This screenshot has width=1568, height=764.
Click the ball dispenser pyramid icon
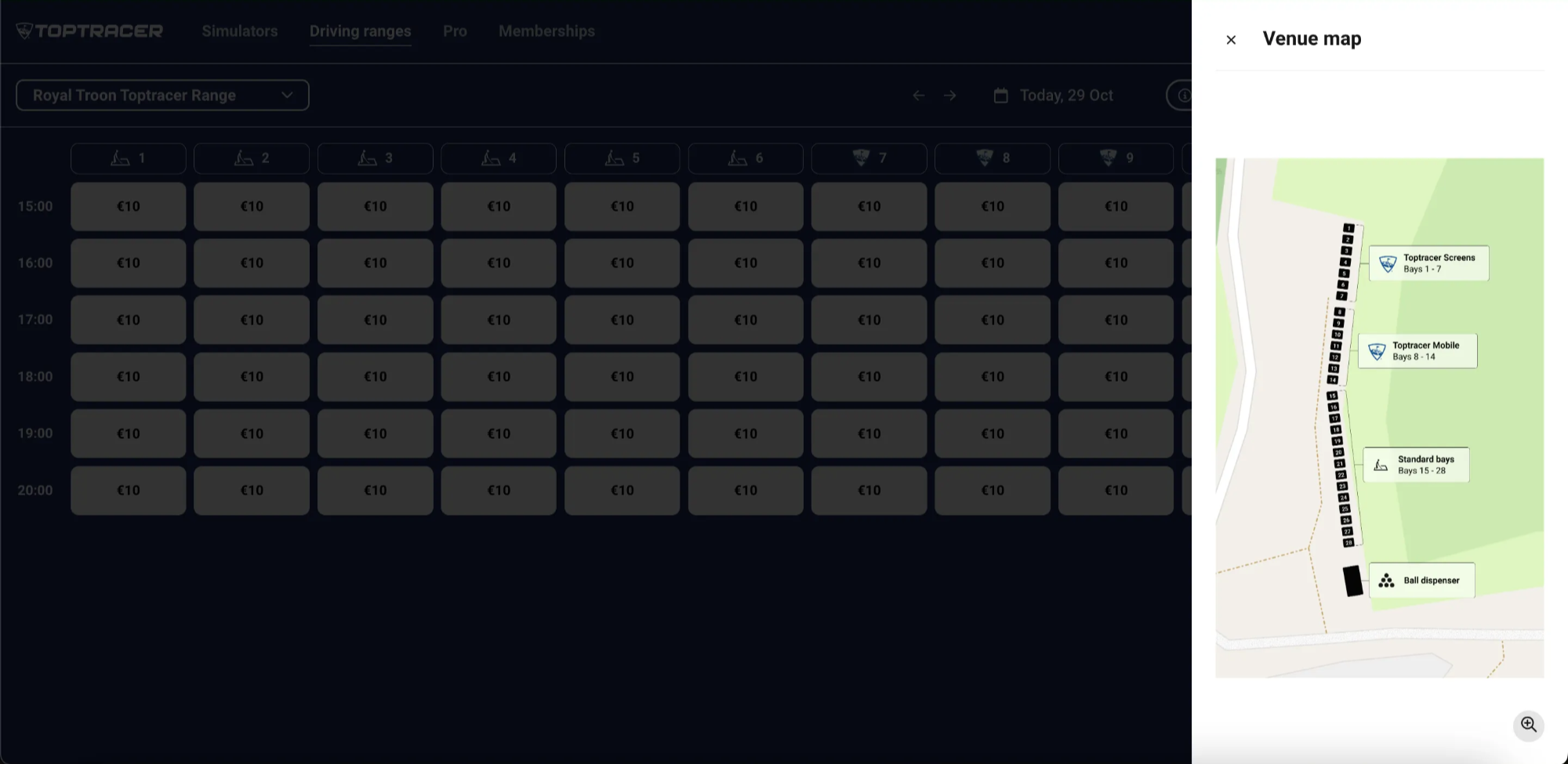point(1386,581)
